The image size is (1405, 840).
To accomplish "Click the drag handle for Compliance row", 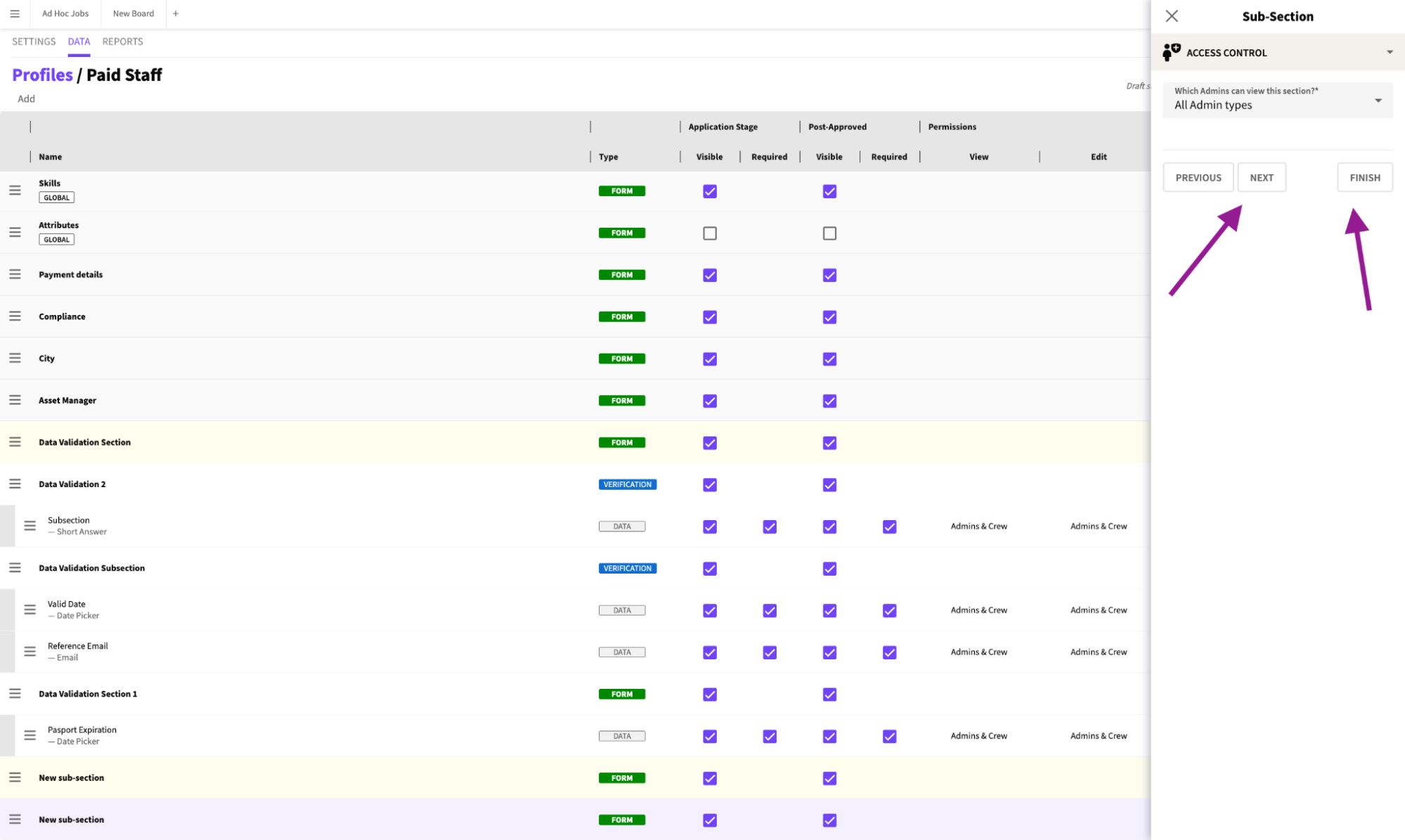I will [x=15, y=316].
